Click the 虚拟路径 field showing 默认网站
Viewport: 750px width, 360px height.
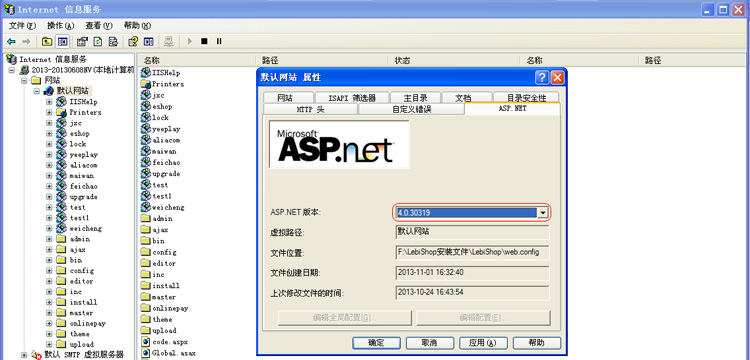473,232
